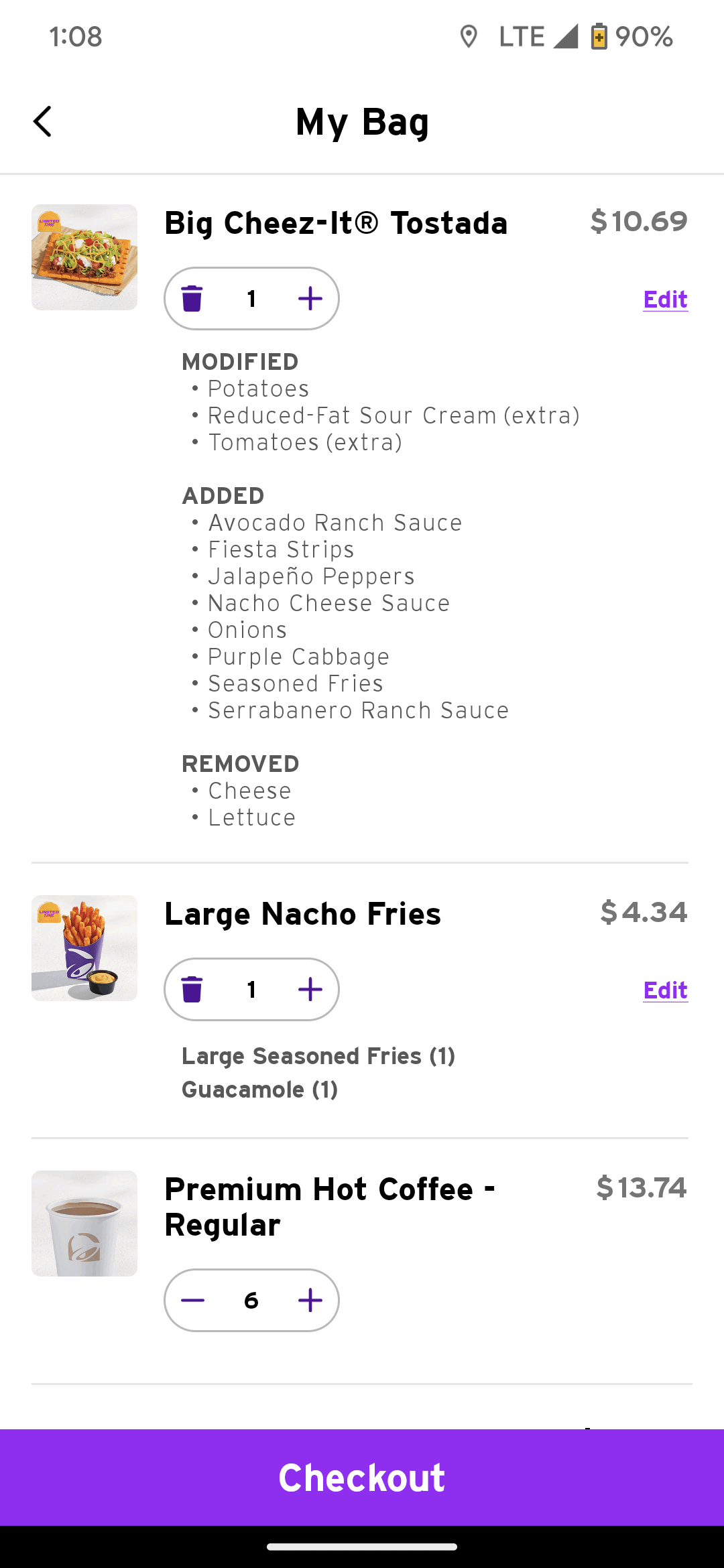Tap the back arrow in header
This screenshot has height=1568, width=724.
coord(43,122)
